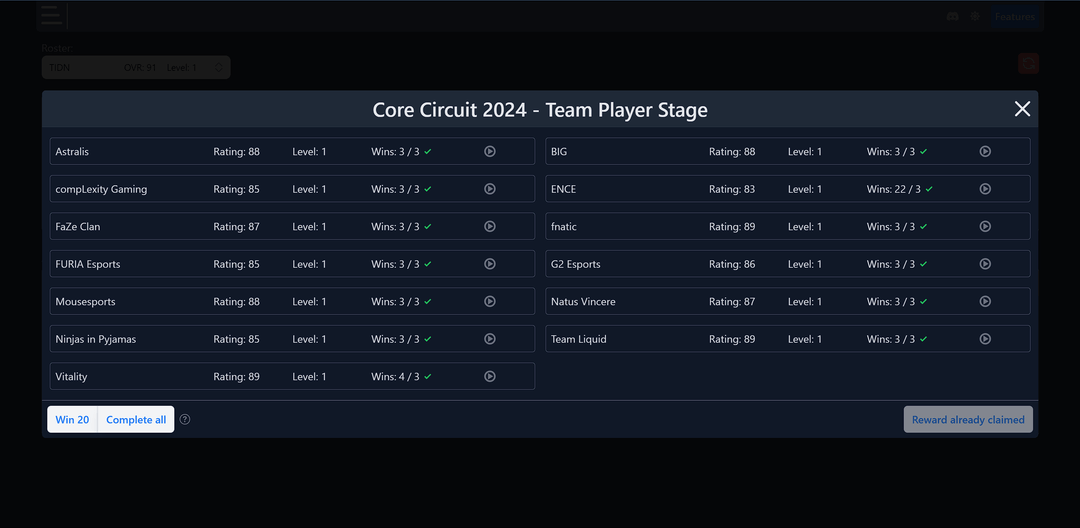The width and height of the screenshot is (1080, 528).
Task: Close the Core Circuit 2024 dialog
Action: coord(1022,109)
